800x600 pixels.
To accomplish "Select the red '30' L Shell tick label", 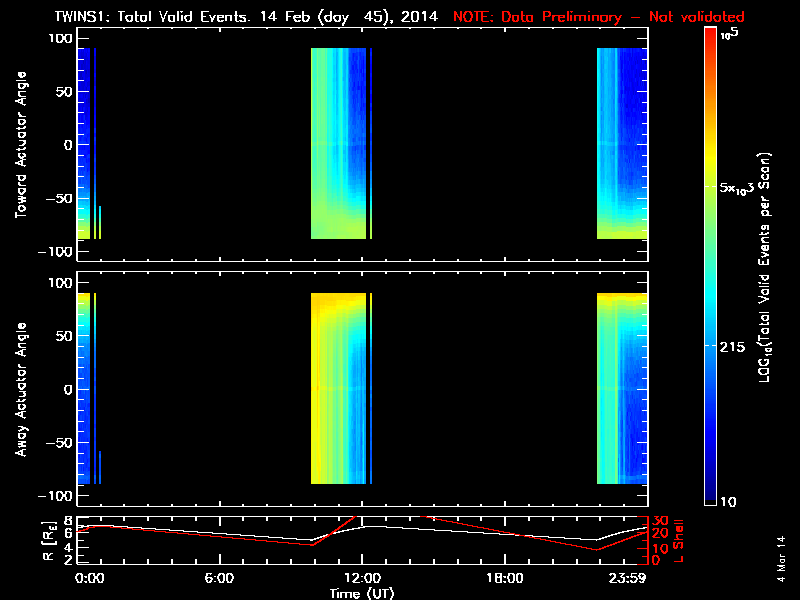I will click(660, 521).
